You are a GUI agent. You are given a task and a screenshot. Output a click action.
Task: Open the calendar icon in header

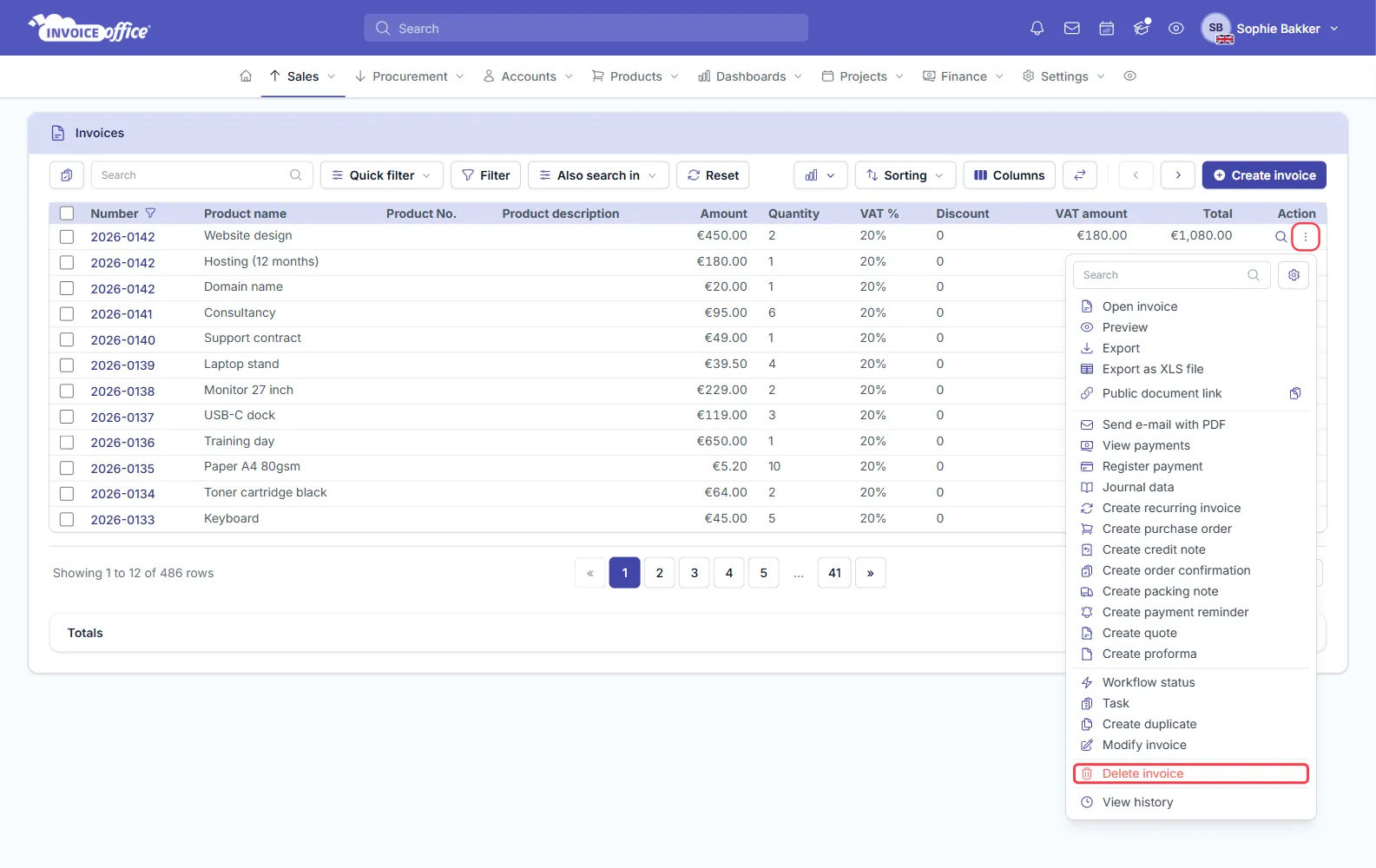[1106, 29]
